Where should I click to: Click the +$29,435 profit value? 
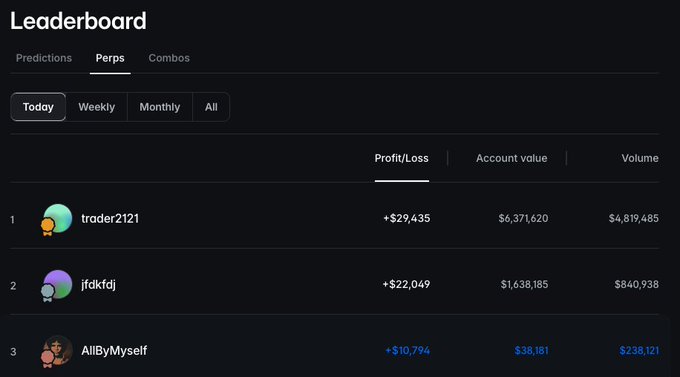click(406, 218)
